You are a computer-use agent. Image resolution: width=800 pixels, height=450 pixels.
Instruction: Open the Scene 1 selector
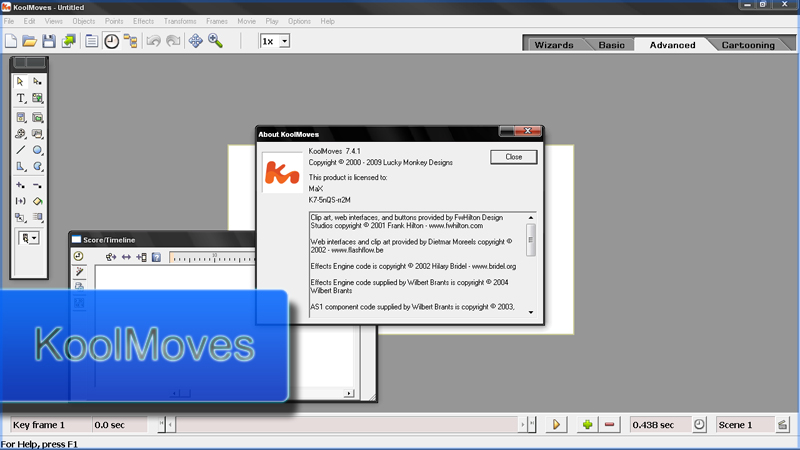coord(744,424)
